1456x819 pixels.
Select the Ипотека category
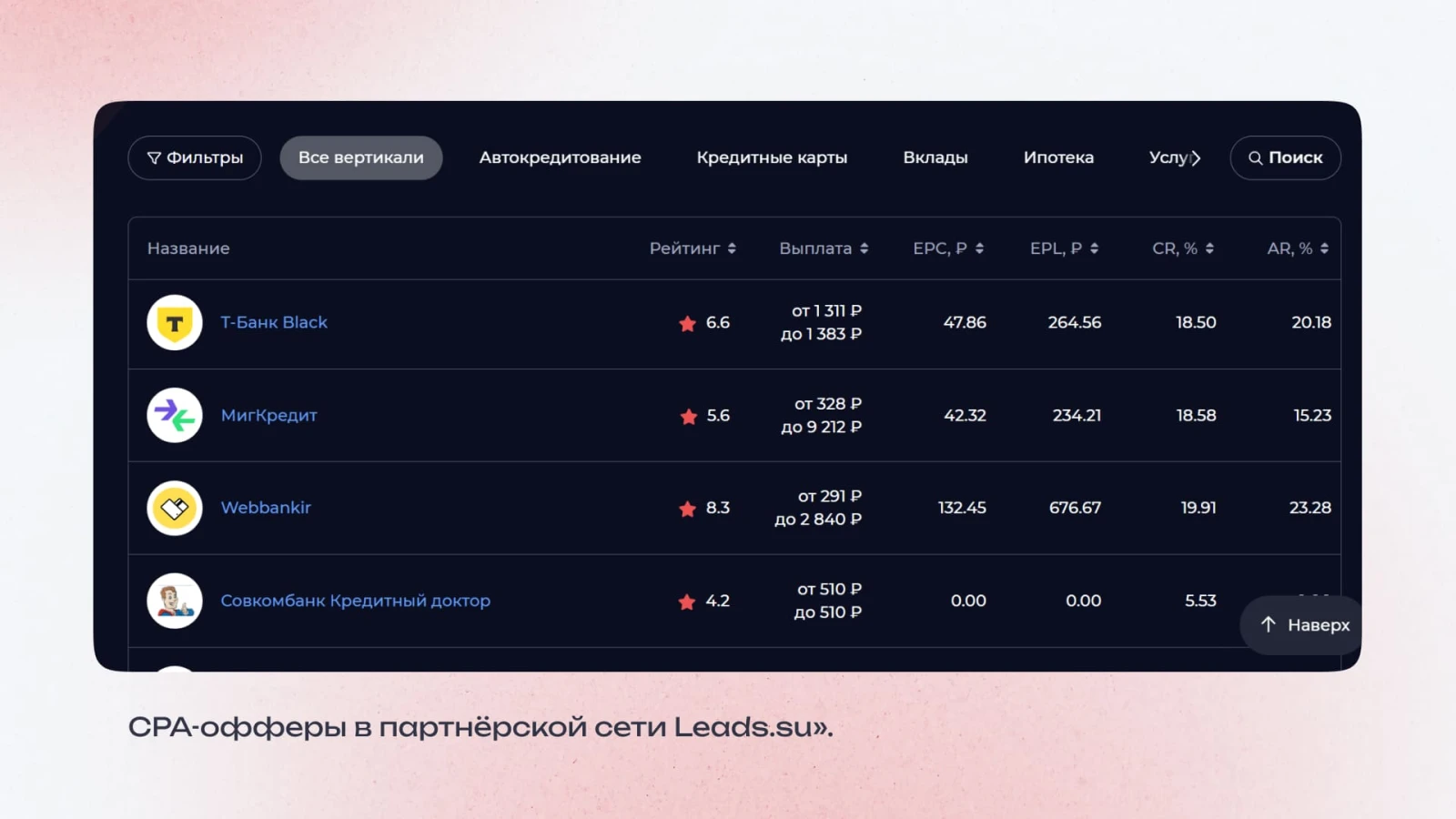(x=1058, y=157)
